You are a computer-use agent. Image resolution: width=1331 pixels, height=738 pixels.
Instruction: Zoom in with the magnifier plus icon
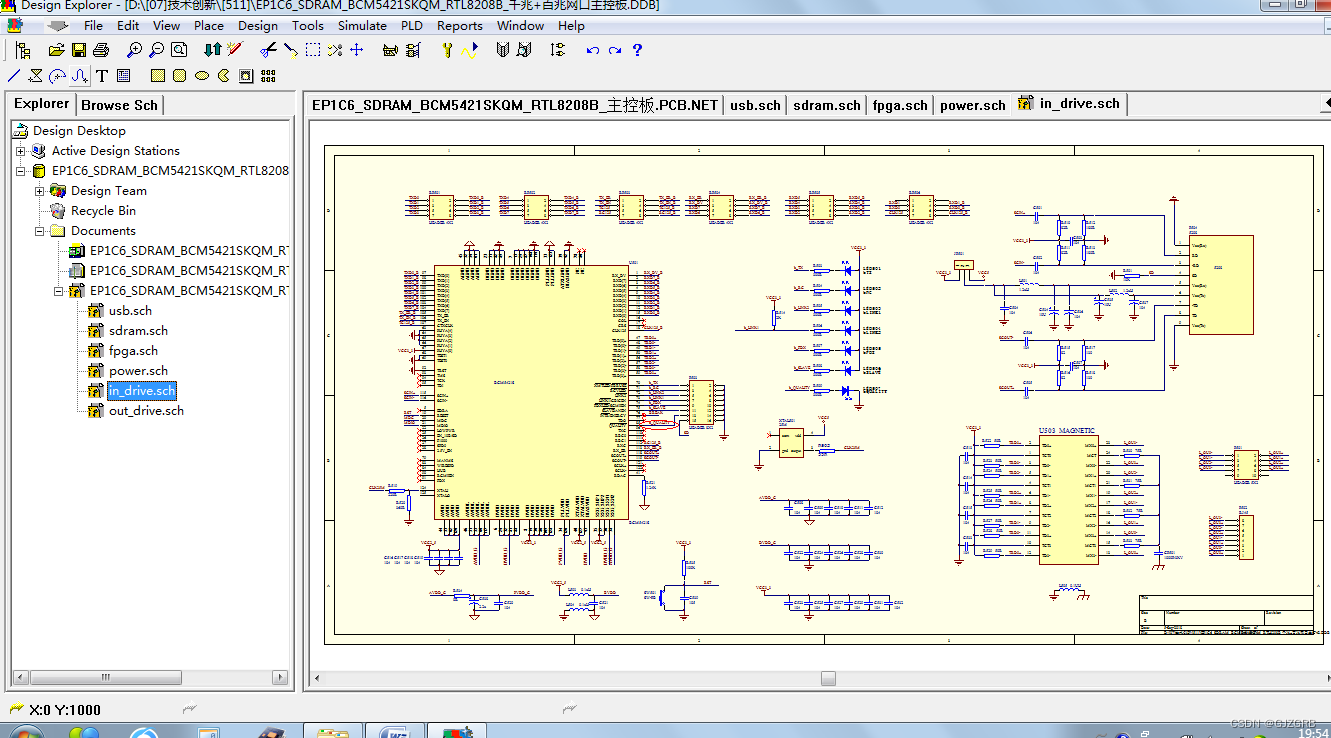pos(133,52)
